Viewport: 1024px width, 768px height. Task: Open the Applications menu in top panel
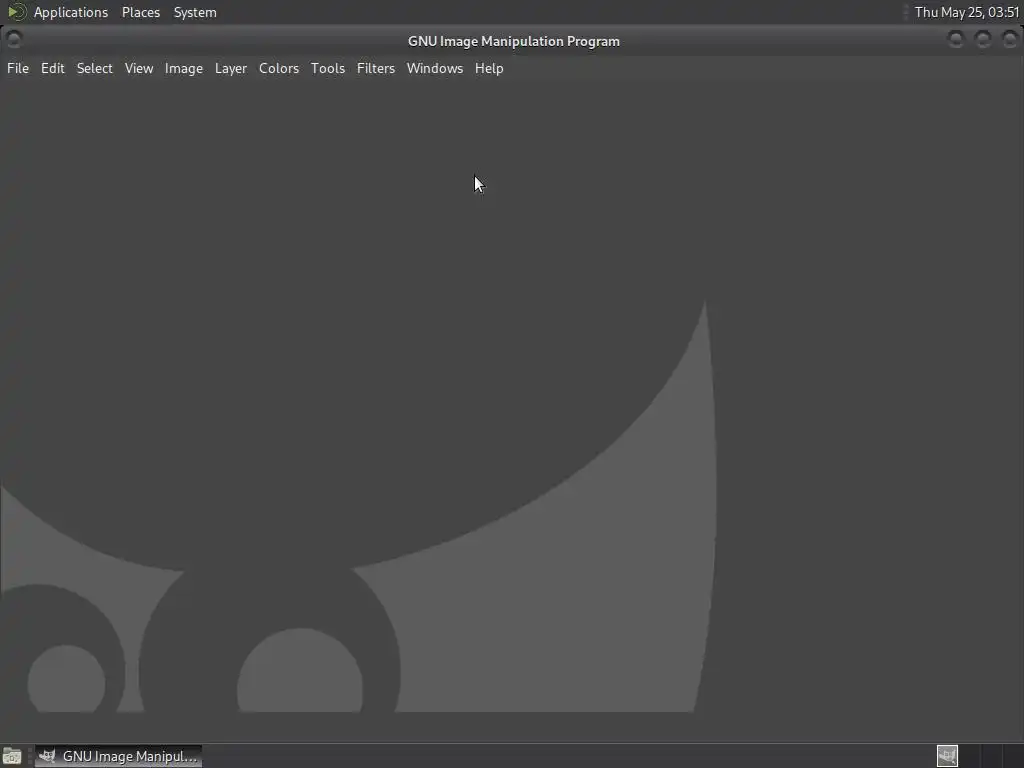[71, 12]
